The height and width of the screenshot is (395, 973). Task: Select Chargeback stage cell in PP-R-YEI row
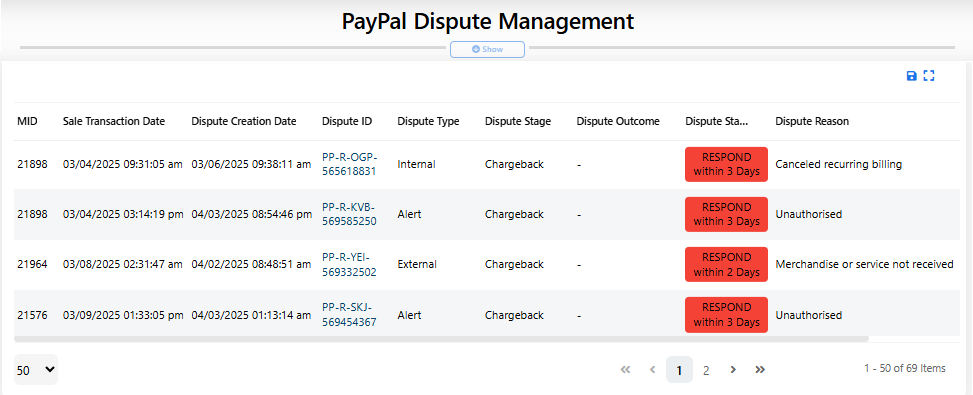[x=514, y=264]
